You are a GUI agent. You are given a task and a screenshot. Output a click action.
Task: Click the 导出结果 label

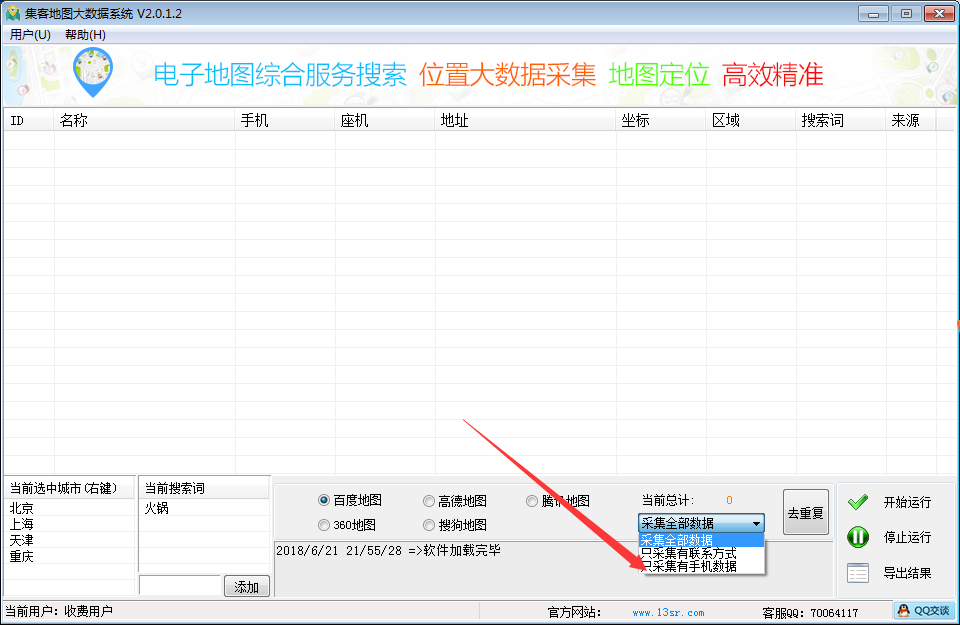(x=907, y=574)
